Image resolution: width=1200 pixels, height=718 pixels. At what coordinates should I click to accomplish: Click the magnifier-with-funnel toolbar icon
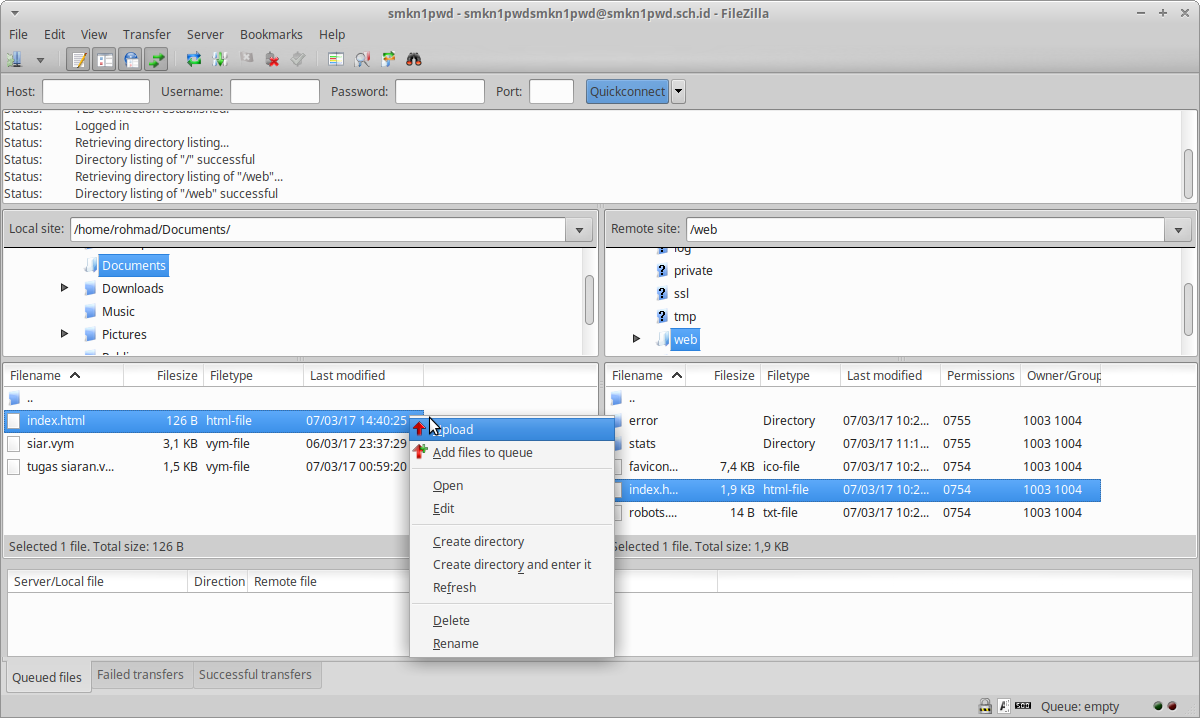point(362,60)
